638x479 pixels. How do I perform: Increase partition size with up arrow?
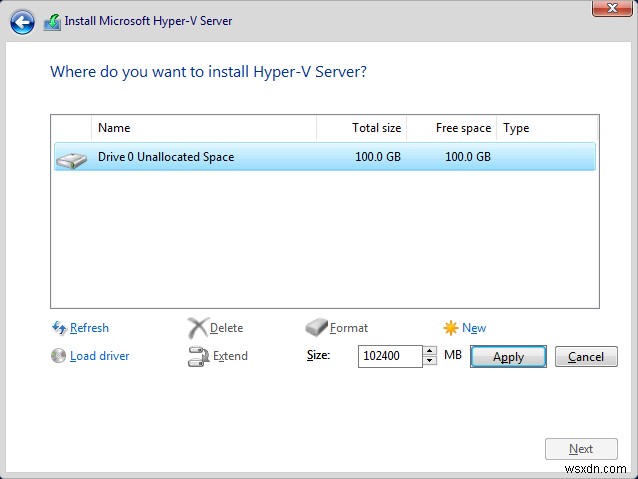[x=430, y=351]
